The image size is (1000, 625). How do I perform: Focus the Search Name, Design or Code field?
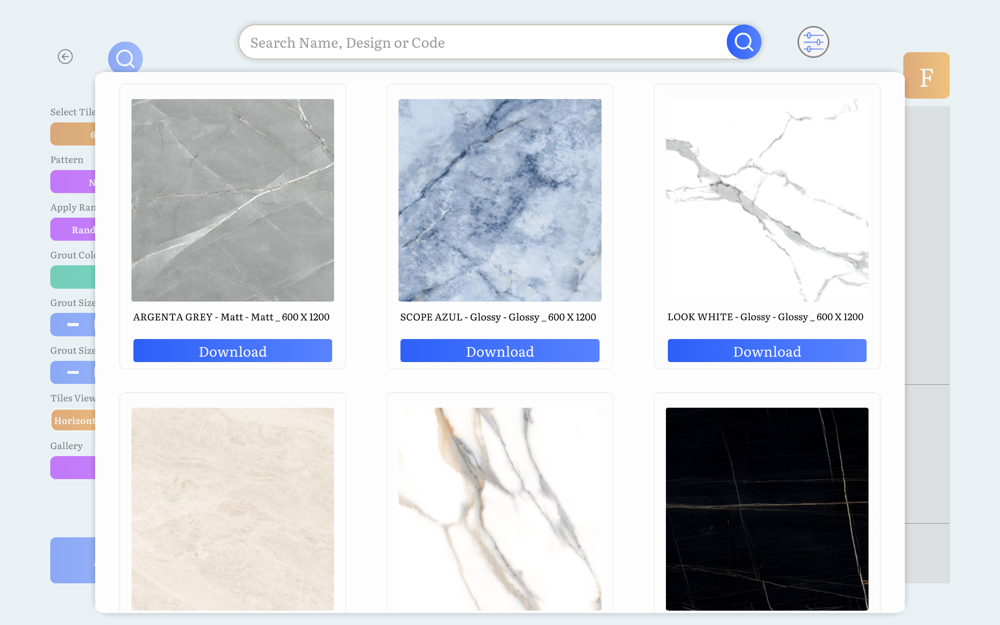pos(485,43)
